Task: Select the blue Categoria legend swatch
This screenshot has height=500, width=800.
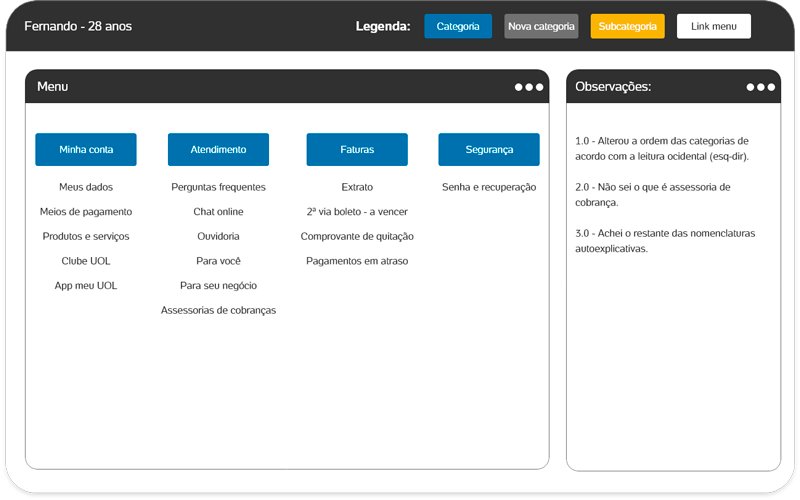Action: click(458, 26)
